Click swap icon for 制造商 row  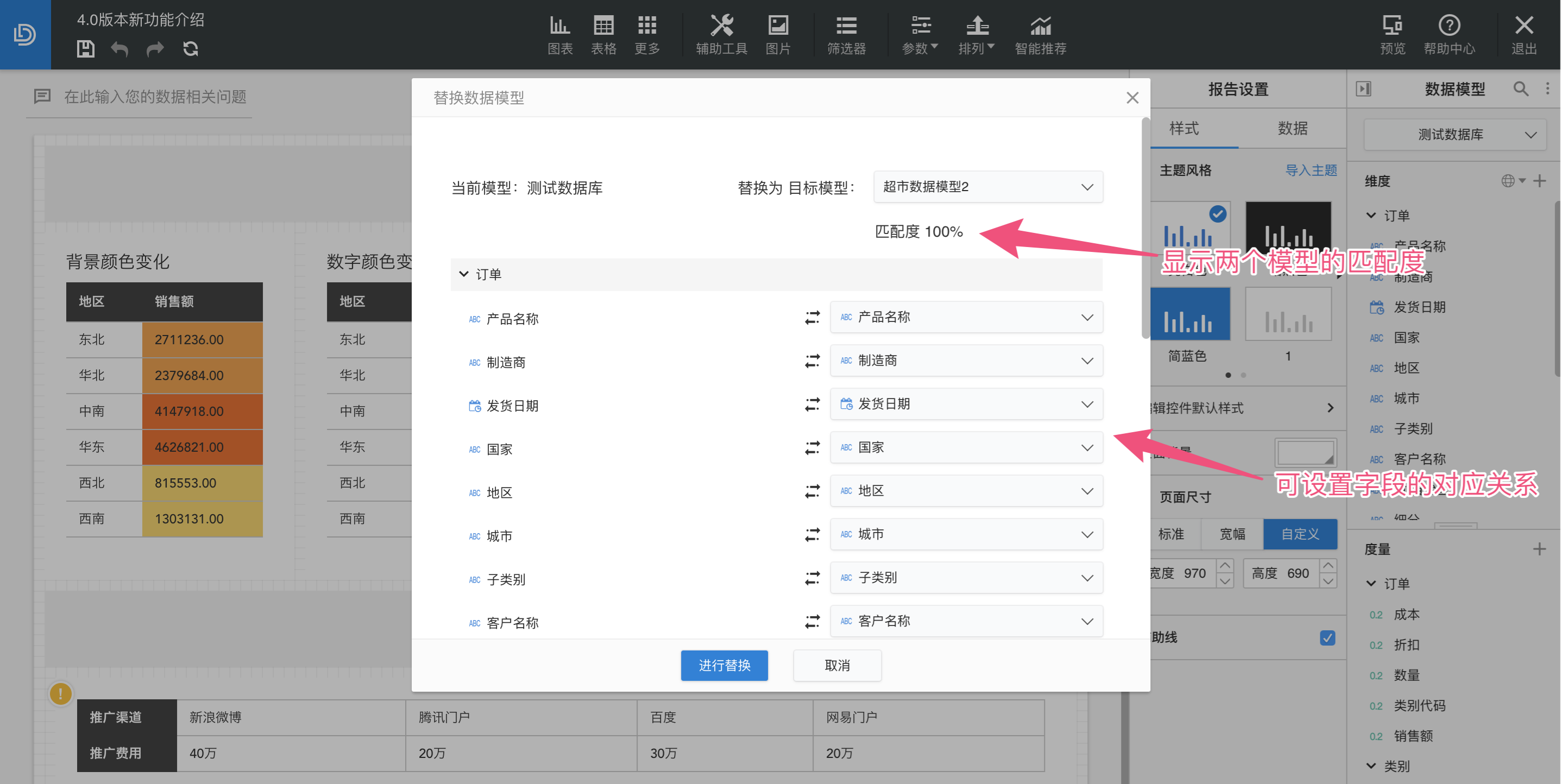click(x=812, y=361)
